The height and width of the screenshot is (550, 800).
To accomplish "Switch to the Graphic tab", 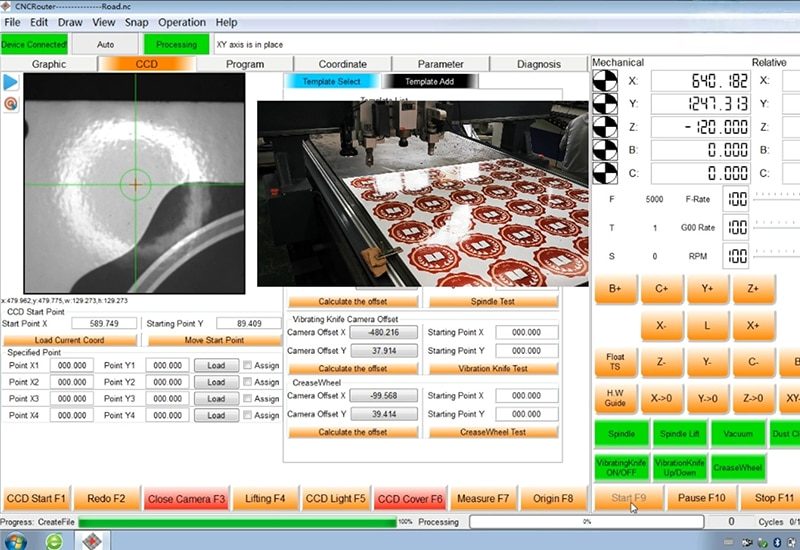I will coord(48,64).
